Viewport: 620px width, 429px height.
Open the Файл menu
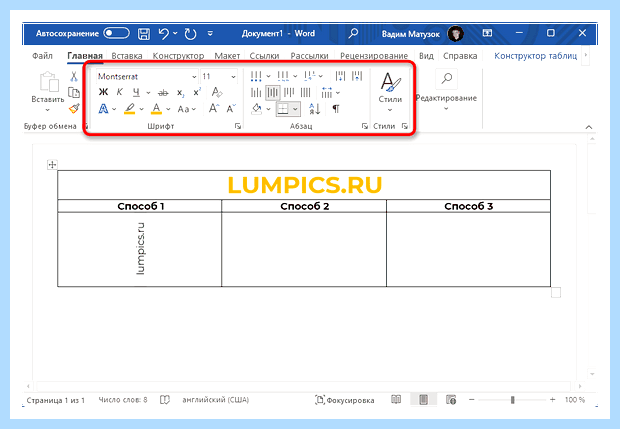(42, 56)
